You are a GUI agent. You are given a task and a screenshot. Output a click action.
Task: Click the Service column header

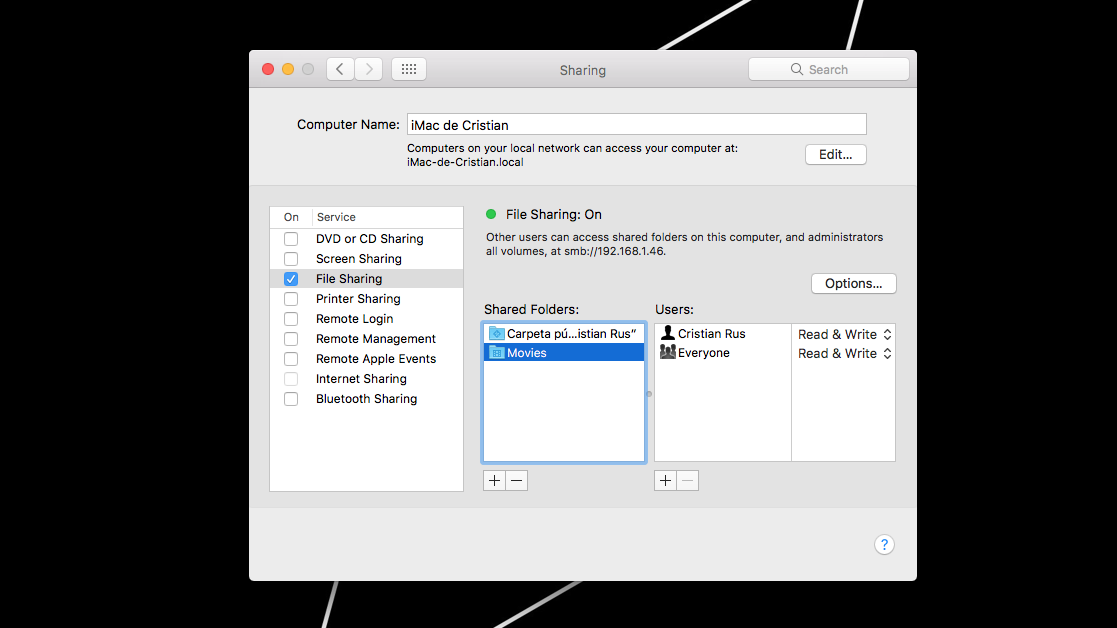coord(336,217)
